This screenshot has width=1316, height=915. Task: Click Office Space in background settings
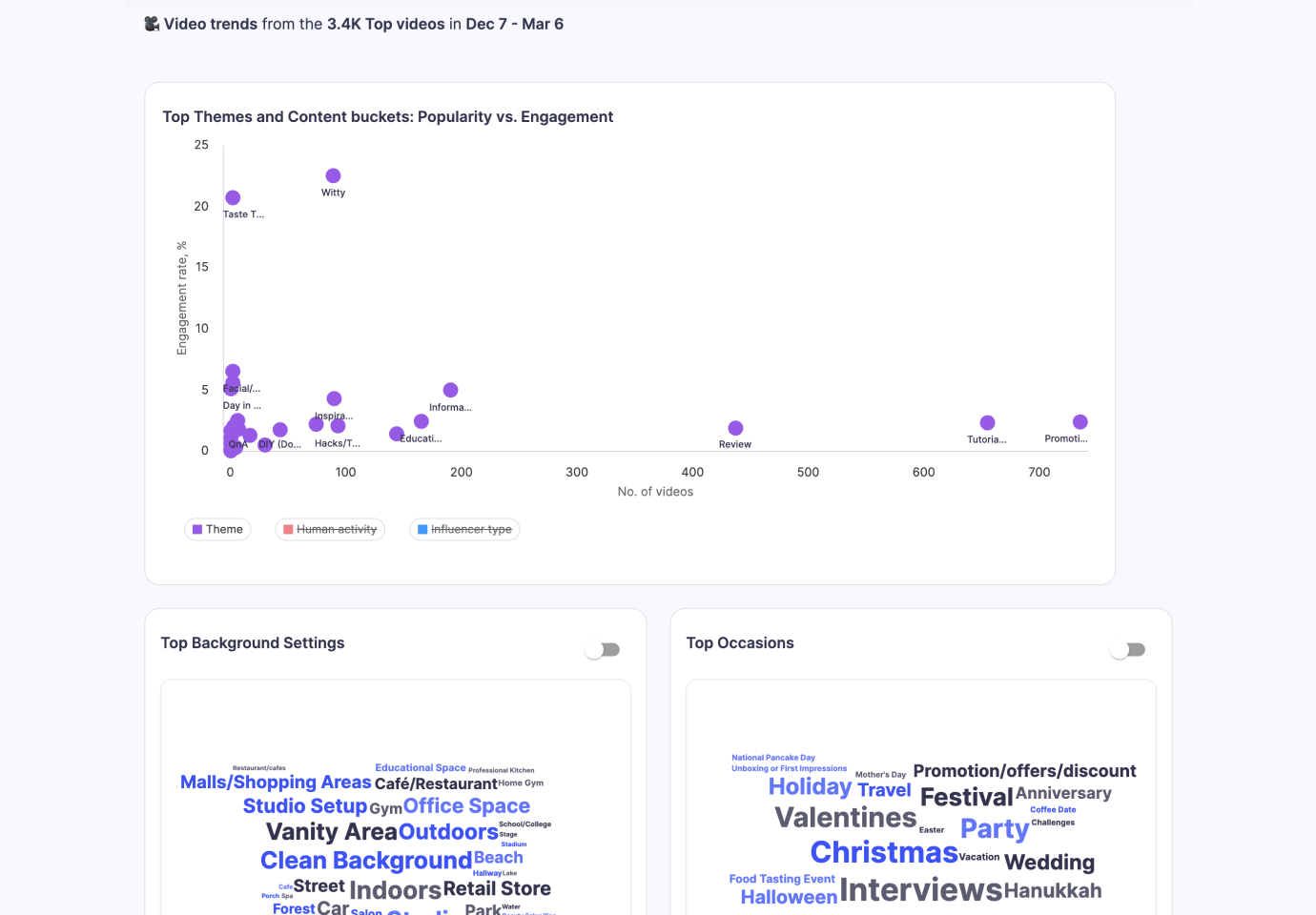click(466, 806)
